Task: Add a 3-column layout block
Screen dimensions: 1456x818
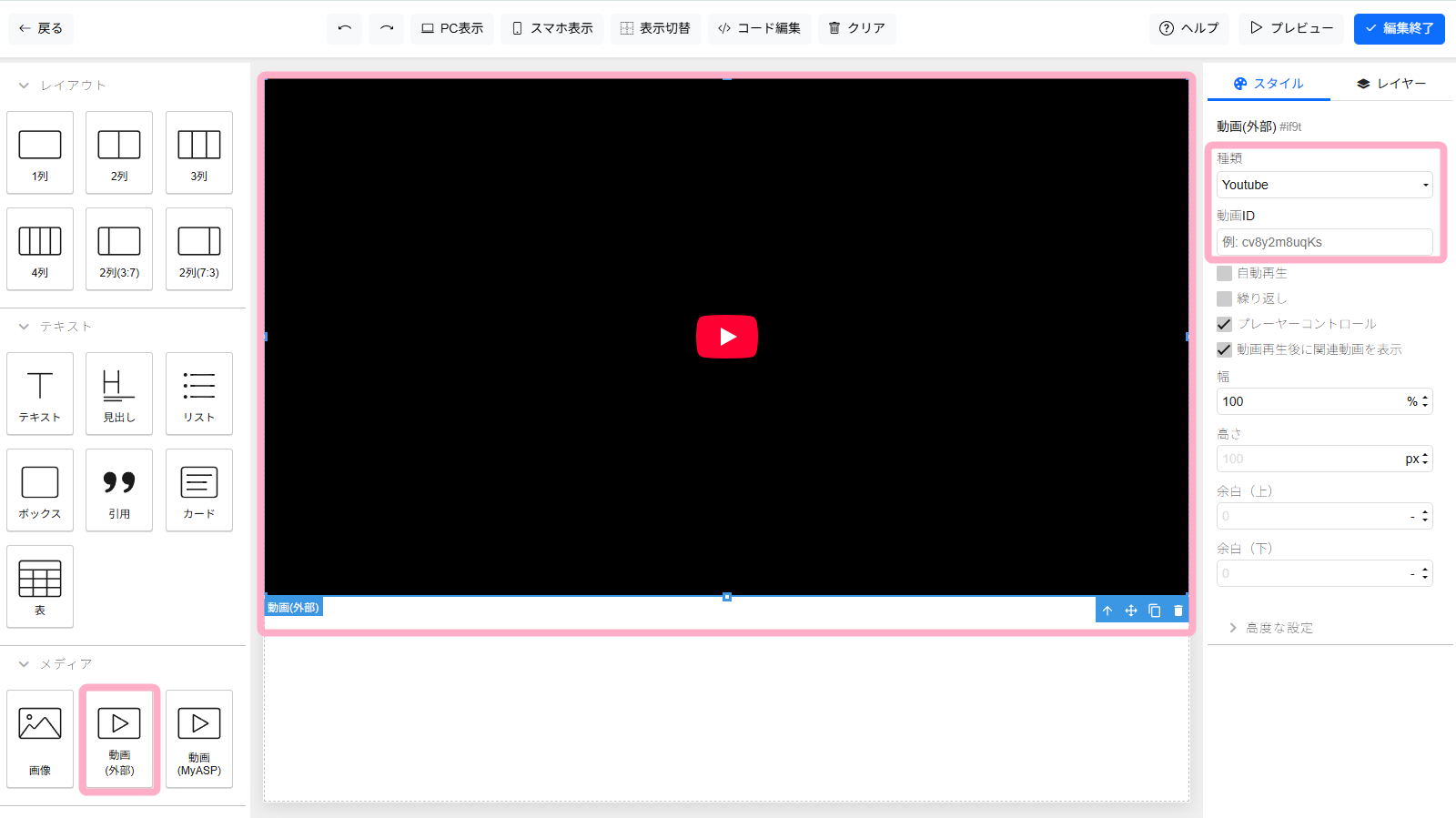Action: click(199, 153)
